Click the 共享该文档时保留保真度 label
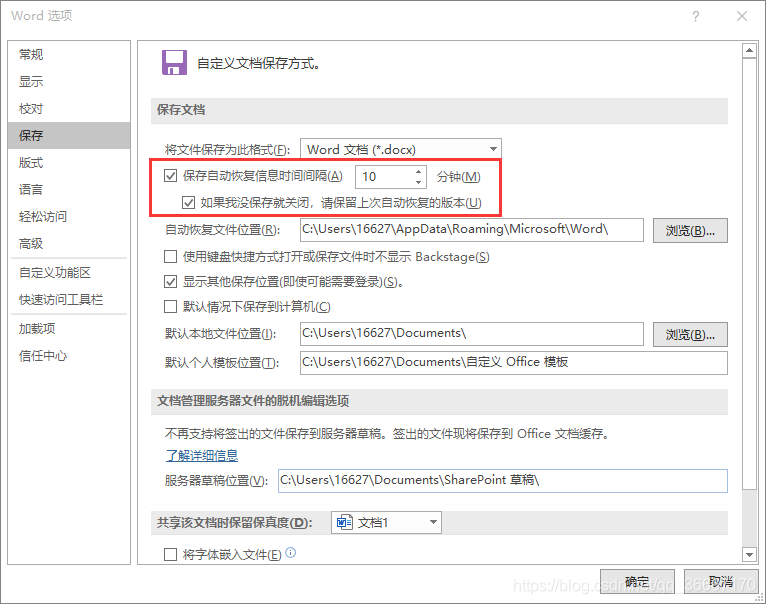 [234, 522]
